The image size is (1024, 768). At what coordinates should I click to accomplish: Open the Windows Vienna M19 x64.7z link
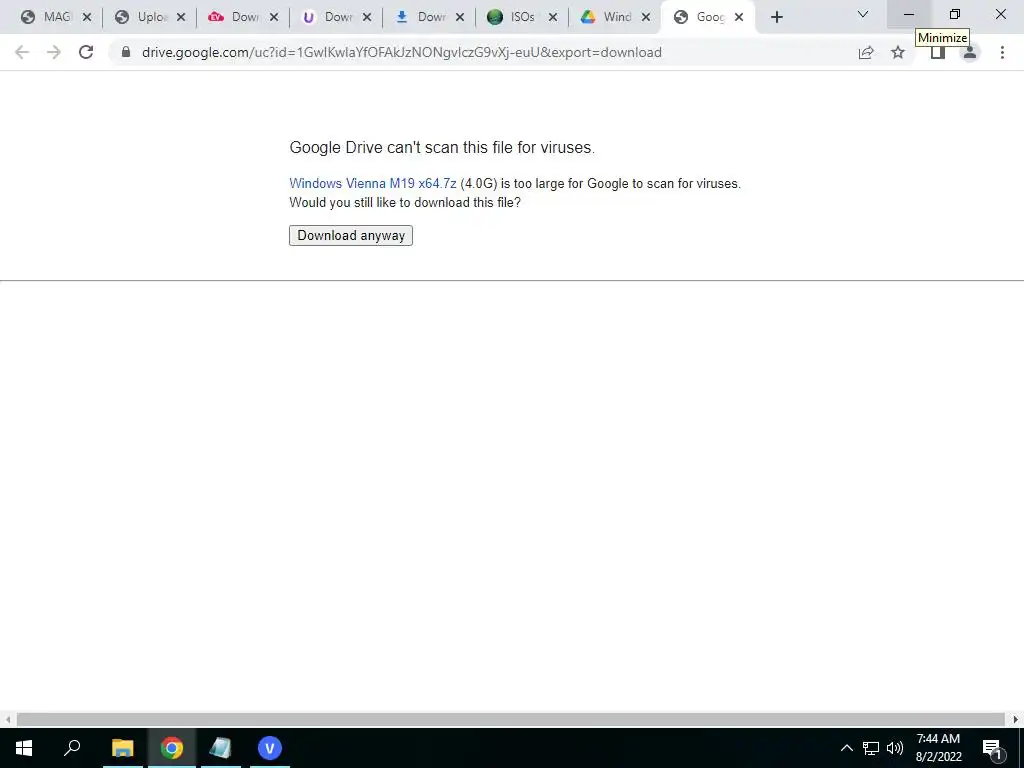373,184
